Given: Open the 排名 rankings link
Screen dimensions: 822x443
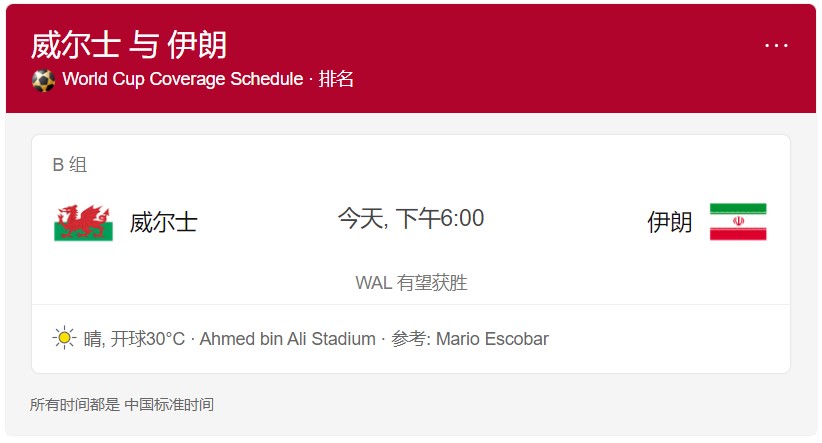Looking at the screenshot, I should pos(336,79).
